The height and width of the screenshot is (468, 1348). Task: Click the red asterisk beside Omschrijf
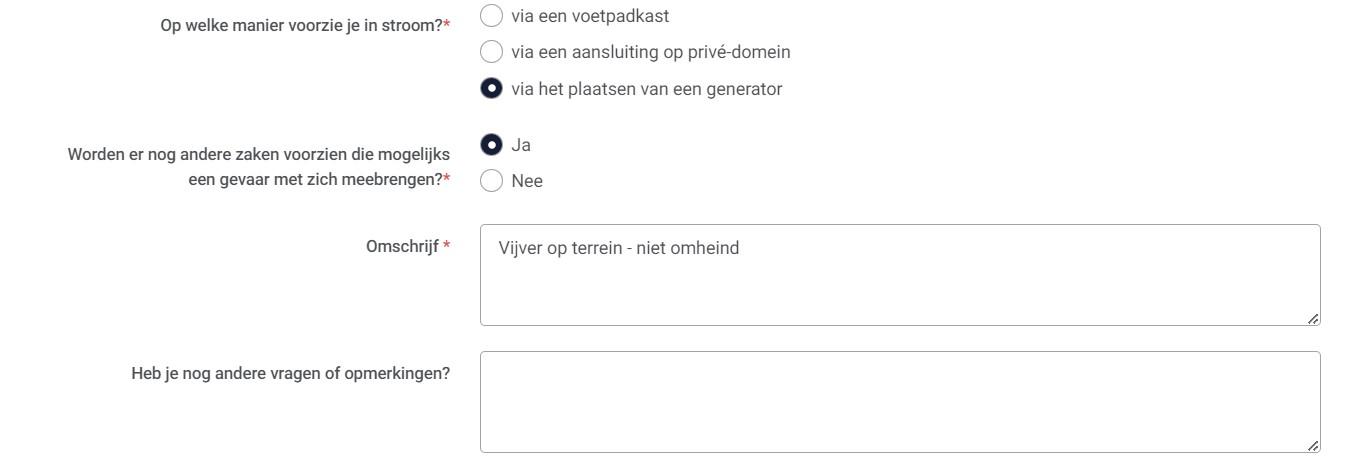tap(446, 247)
